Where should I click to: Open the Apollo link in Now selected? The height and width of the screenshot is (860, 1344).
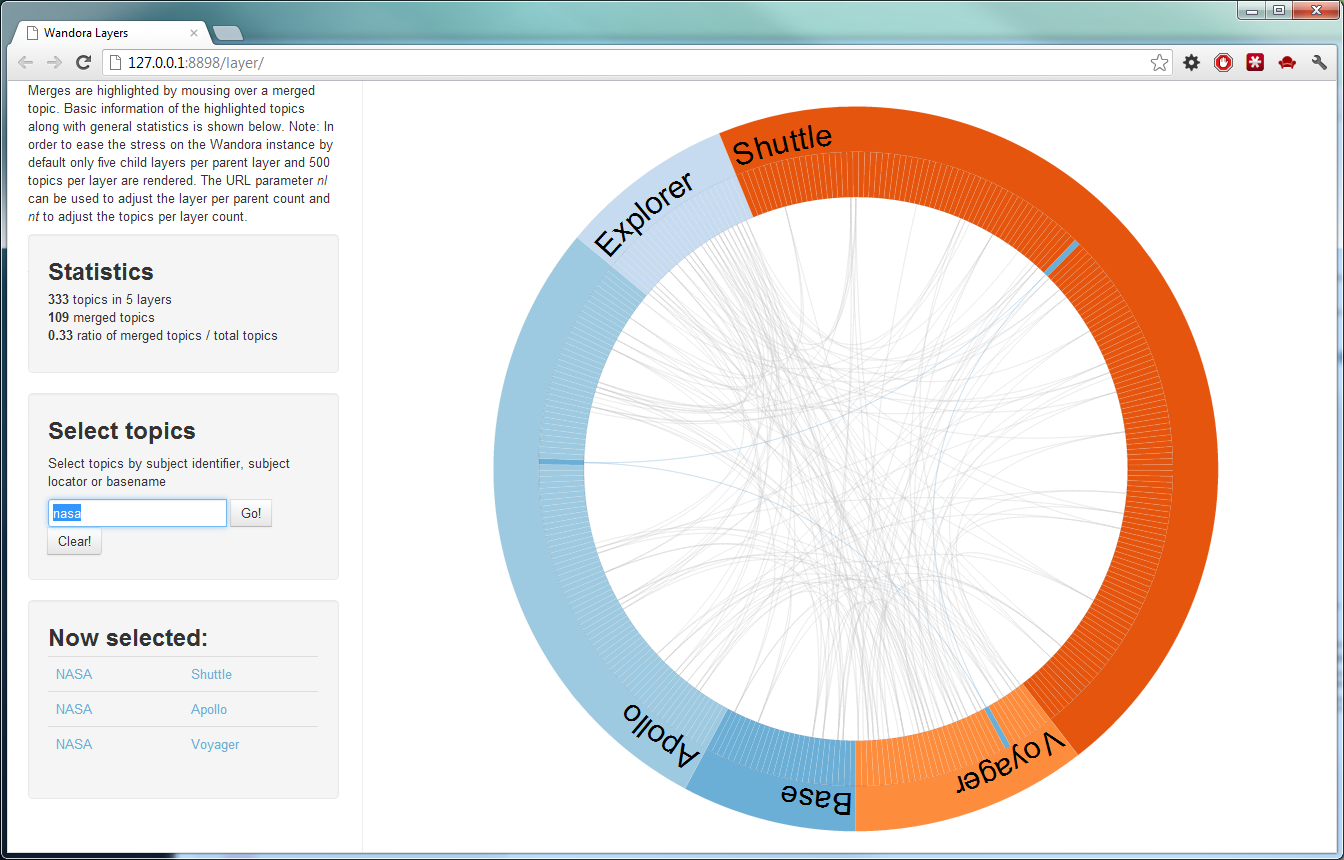[x=209, y=709]
